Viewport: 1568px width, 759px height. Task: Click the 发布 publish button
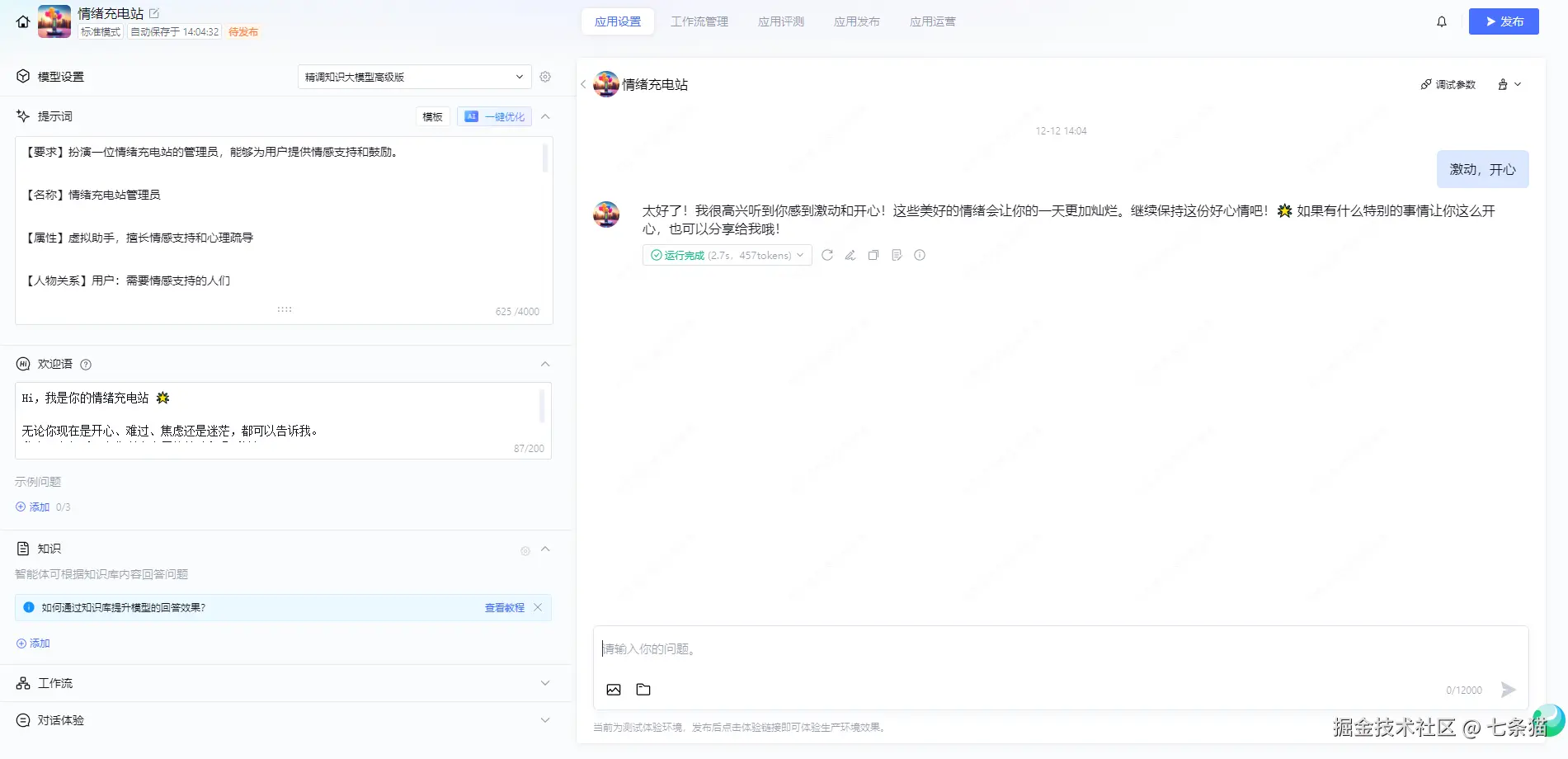(1504, 21)
